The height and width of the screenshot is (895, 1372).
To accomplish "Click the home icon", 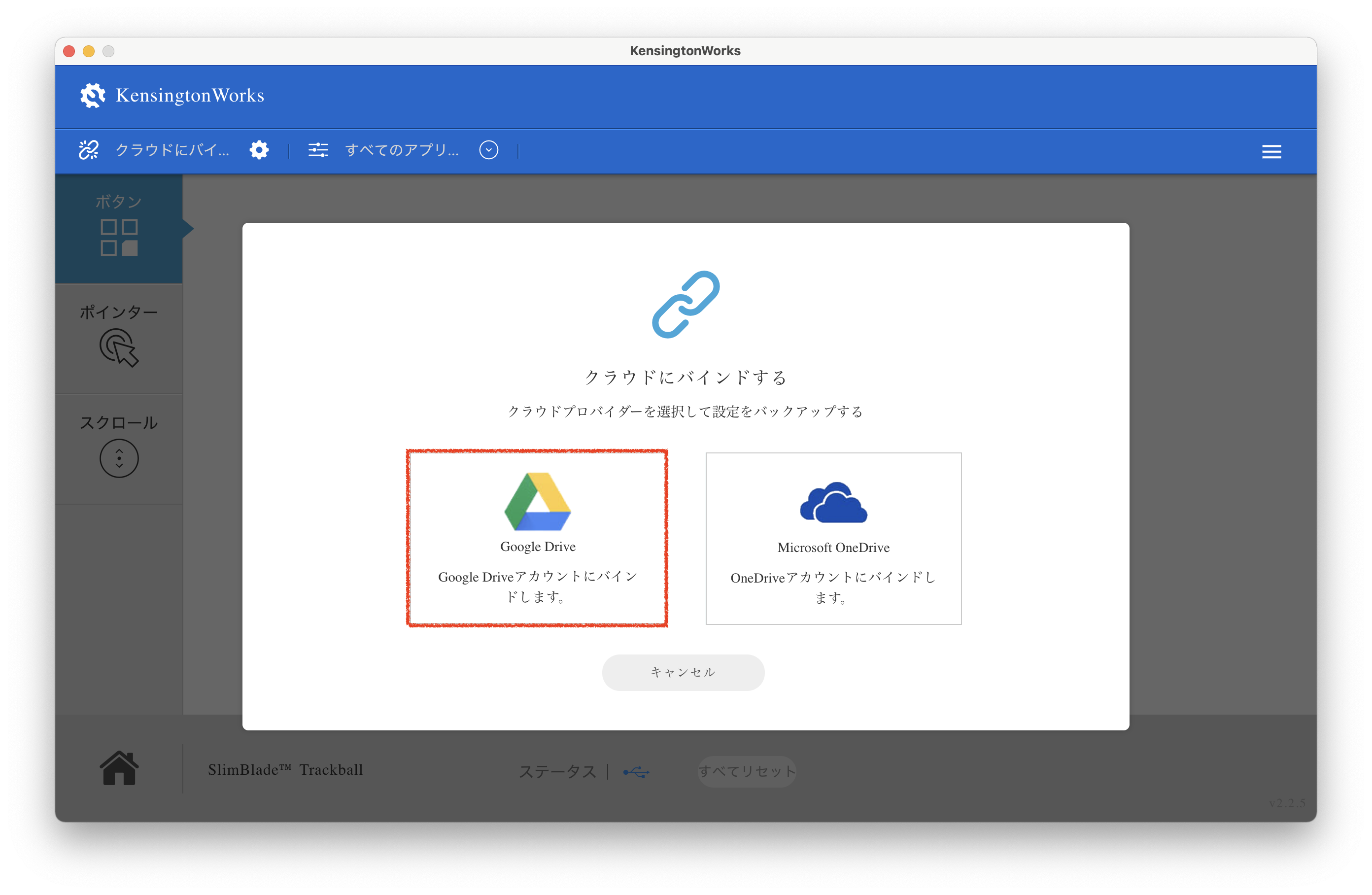I will (x=119, y=768).
